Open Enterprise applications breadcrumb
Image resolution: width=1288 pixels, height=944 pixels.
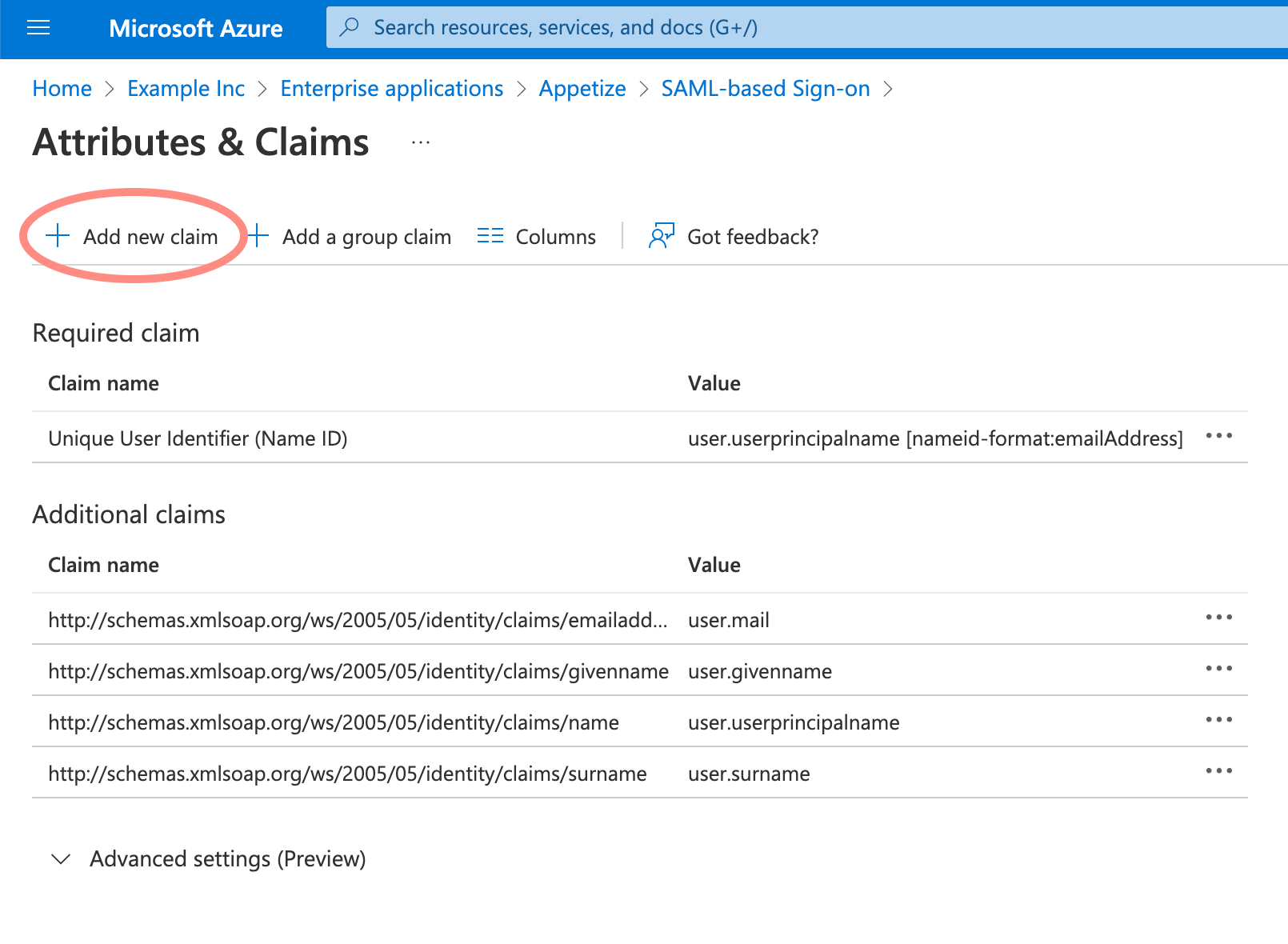click(391, 89)
